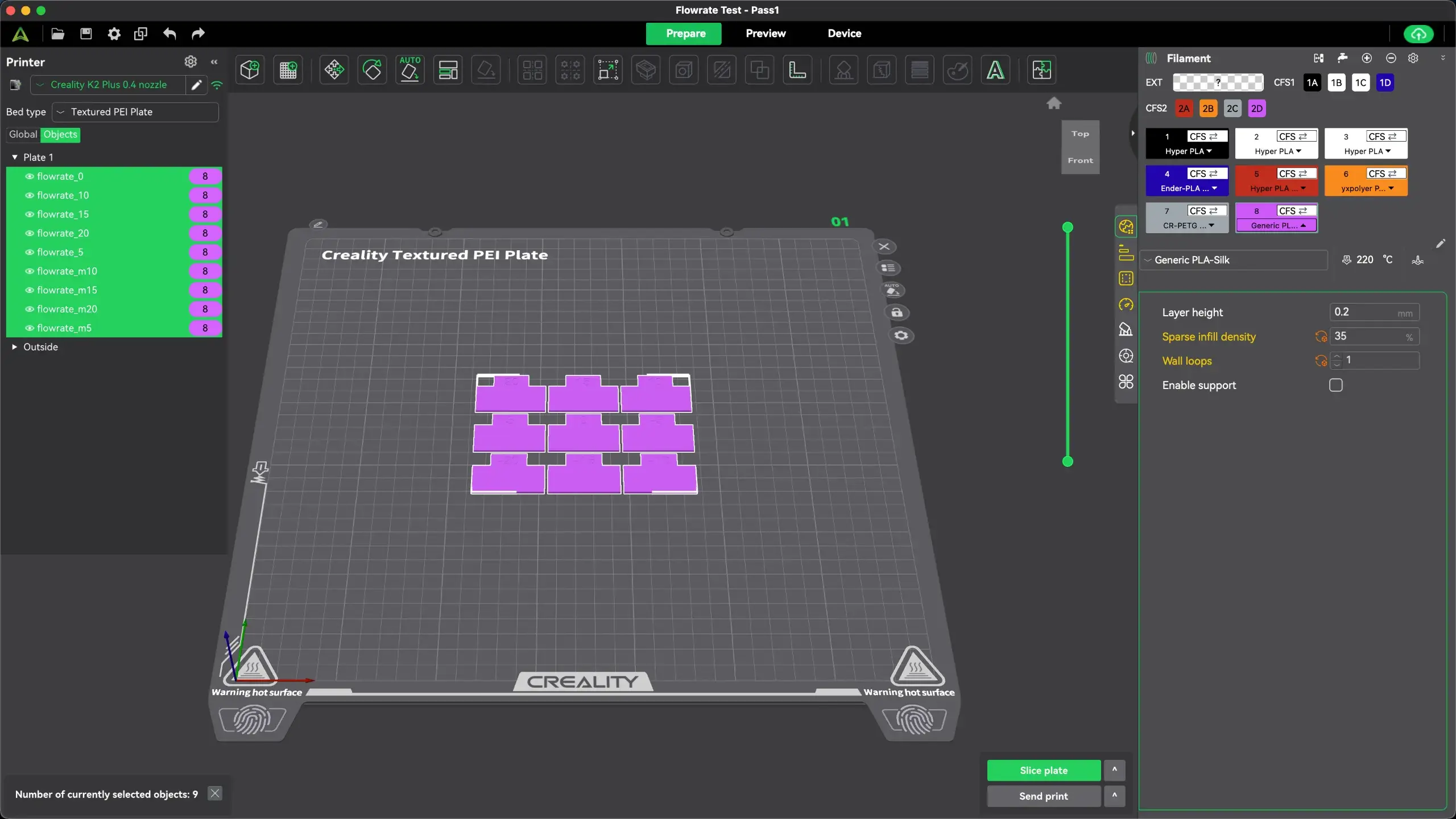
Task: Click the upload cloud icon
Action: pyautogui.click(x=1418, y=34)
